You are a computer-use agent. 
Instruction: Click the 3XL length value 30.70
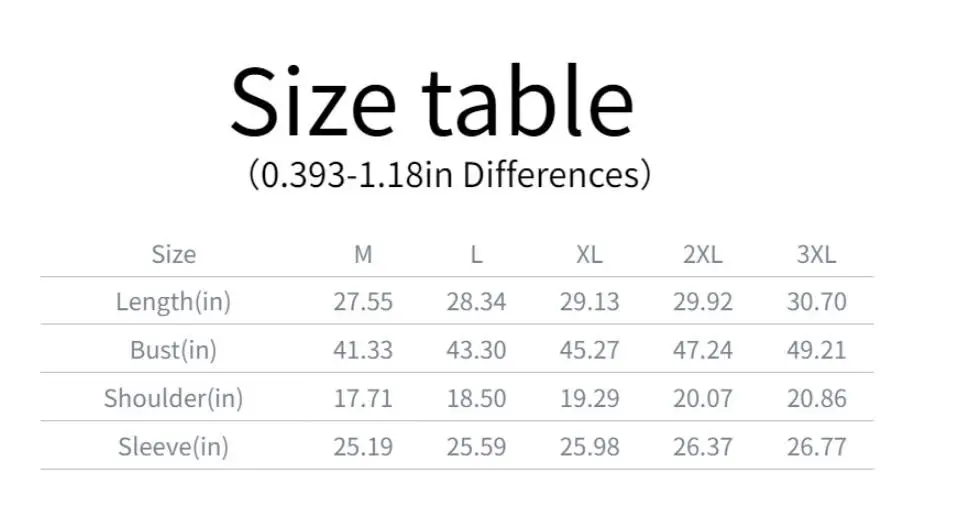[816, 301]
